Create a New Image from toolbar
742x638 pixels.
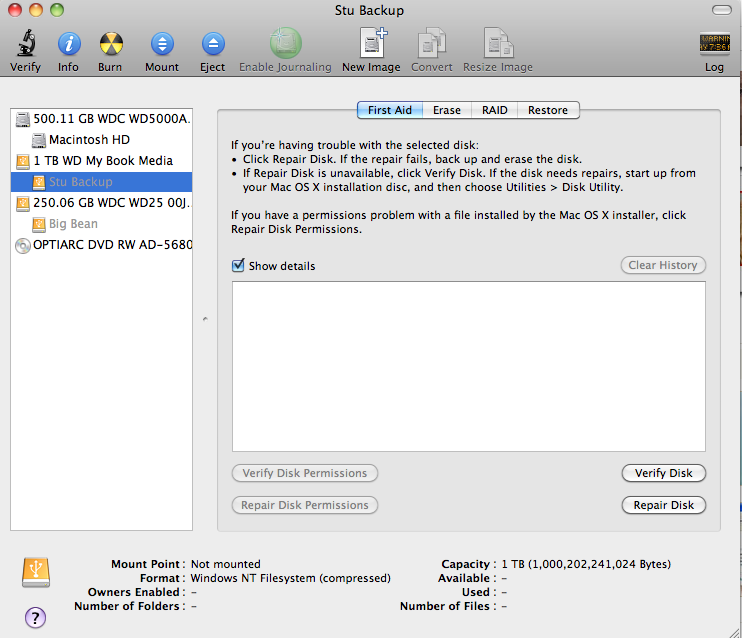(x=372, y=43)
